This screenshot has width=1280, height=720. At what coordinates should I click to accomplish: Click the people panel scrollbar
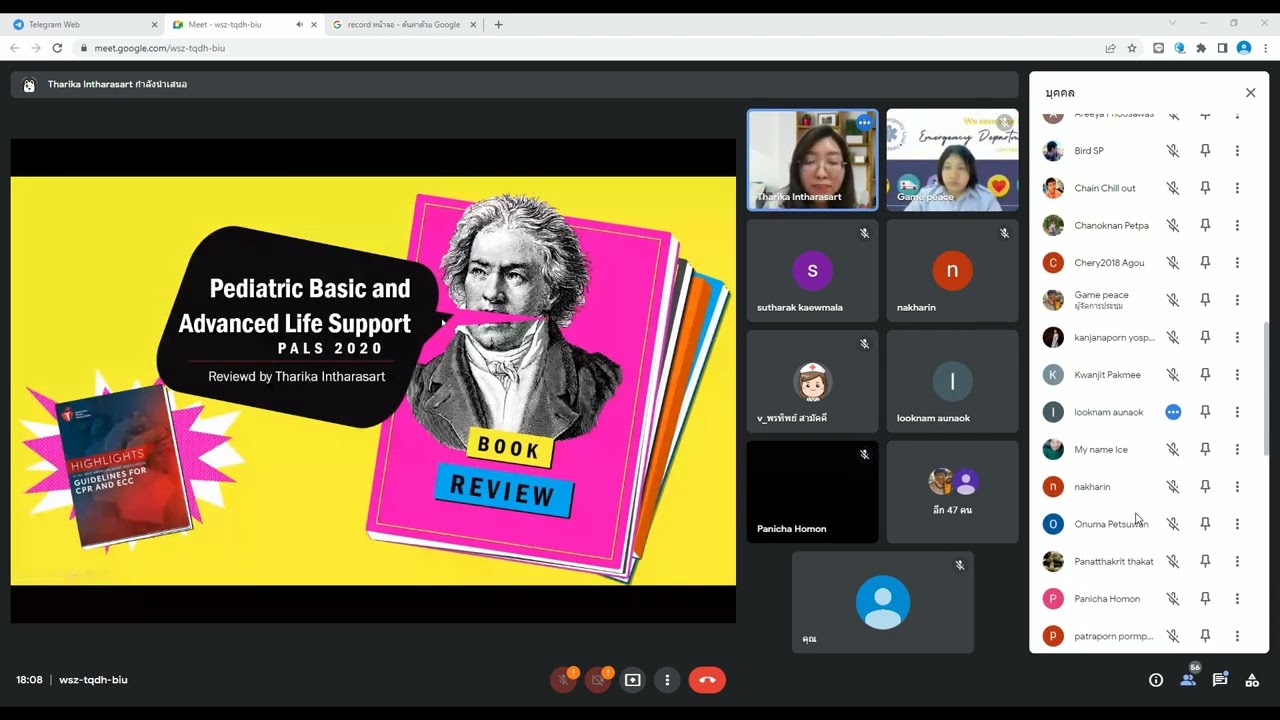[1266, 388]
